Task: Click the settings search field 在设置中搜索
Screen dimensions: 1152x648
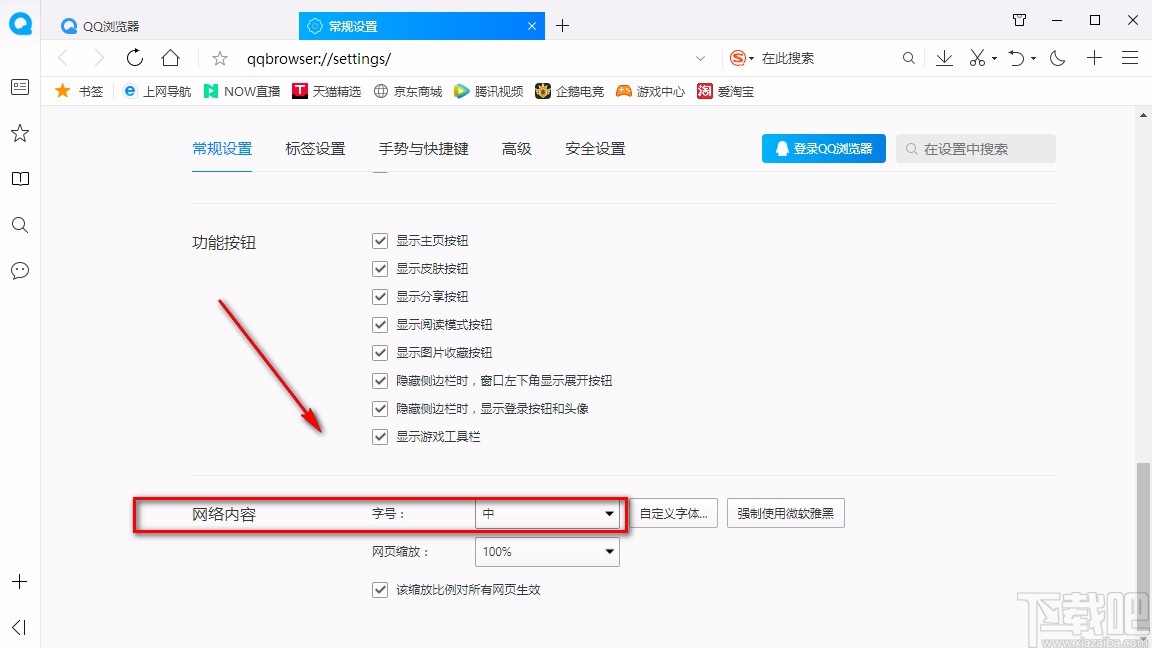Action: point(975,148)
